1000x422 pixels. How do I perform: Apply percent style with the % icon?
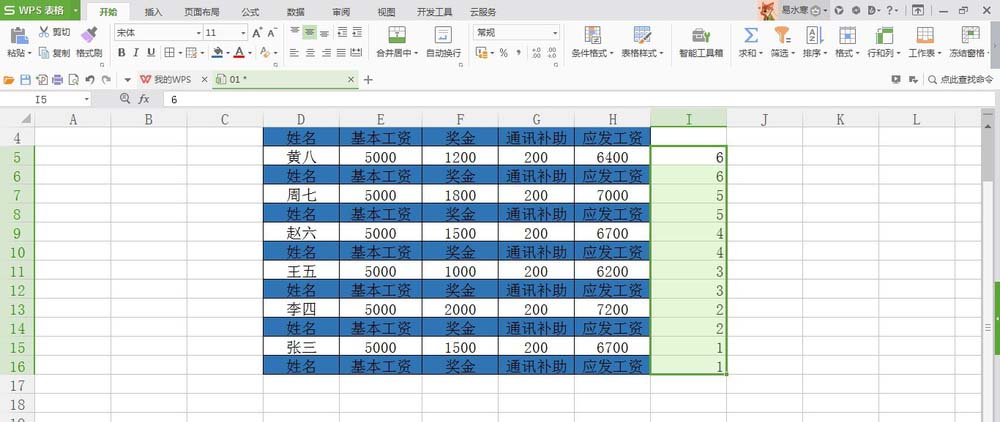503,53
